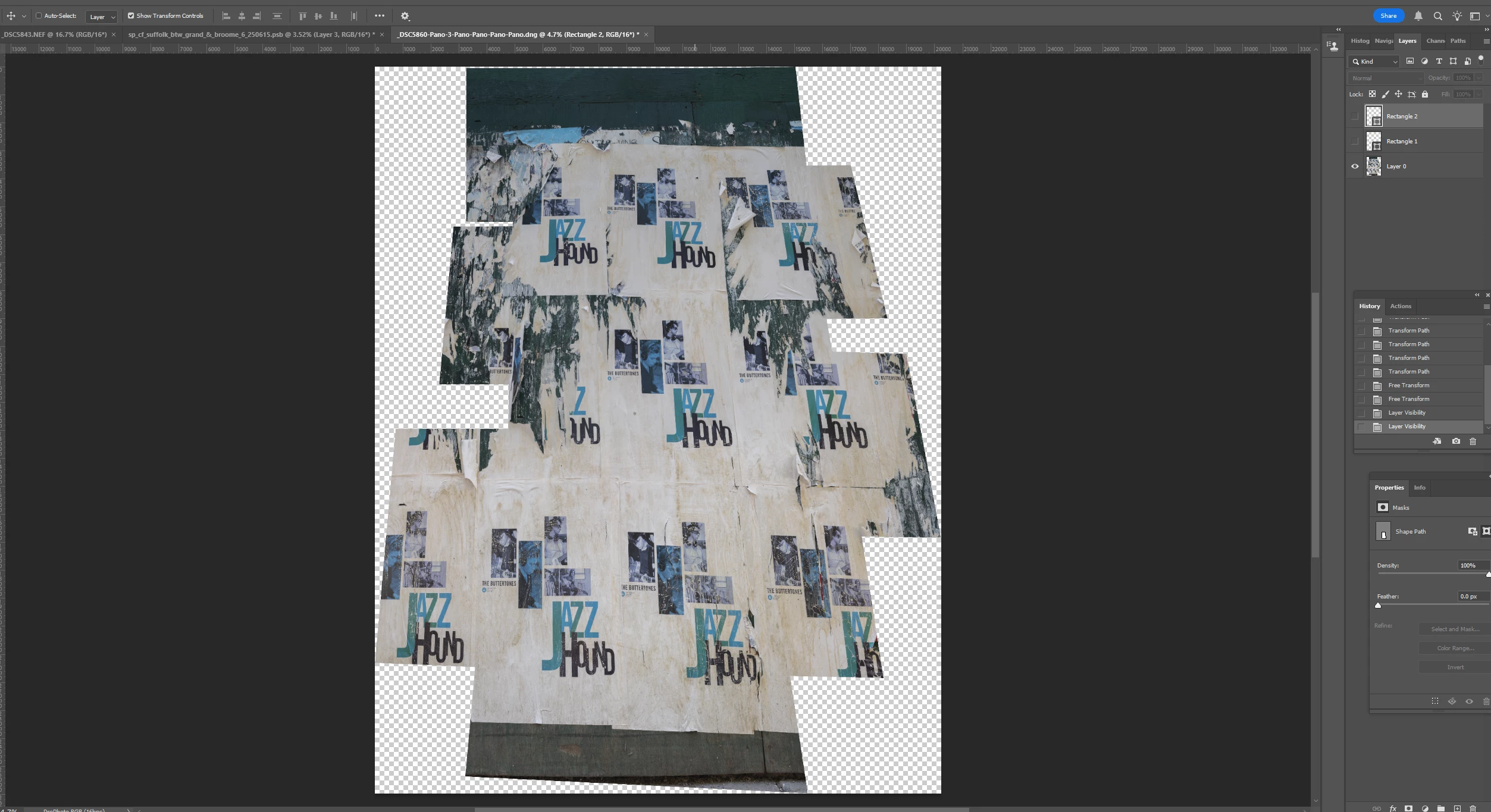Click lock transparent pixels icon
This screenshot has height=812, width=1491.
[1372, 94]
